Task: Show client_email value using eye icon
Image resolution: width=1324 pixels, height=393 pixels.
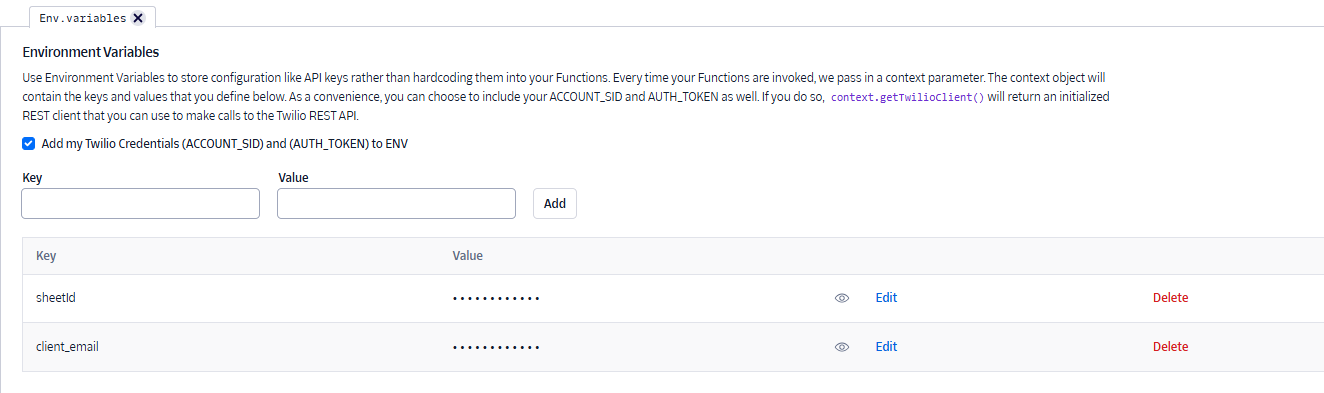Action: point(842,347)
